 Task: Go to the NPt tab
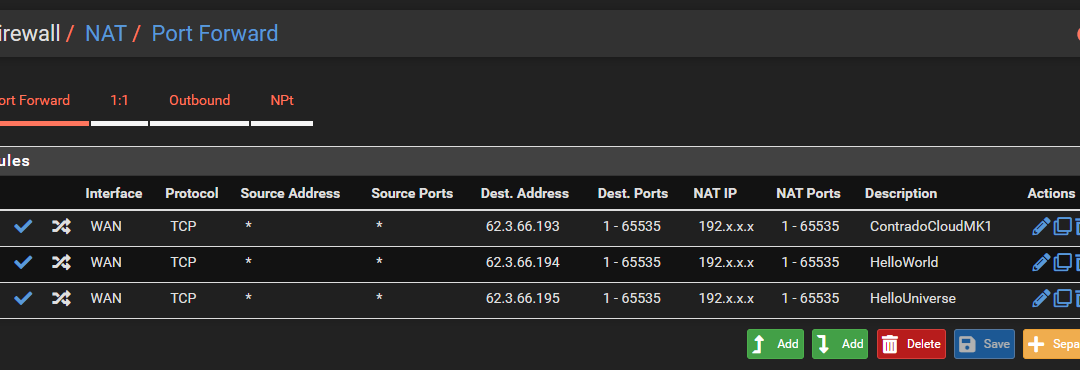(x=282, y=101)
